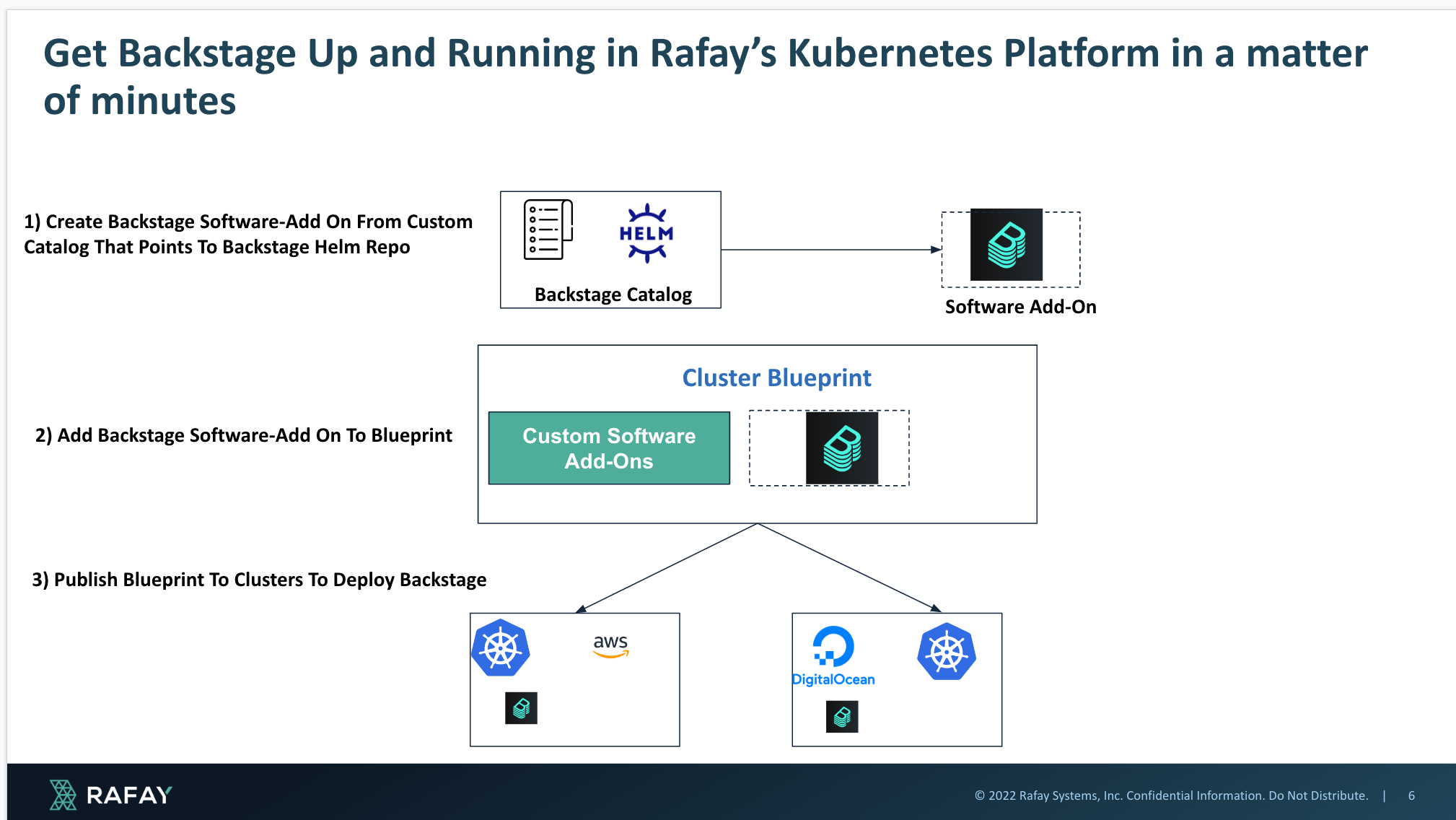Click the Helm logo in Backstage Catalog
Screen dimensions: 1456x820
point(646,233)
